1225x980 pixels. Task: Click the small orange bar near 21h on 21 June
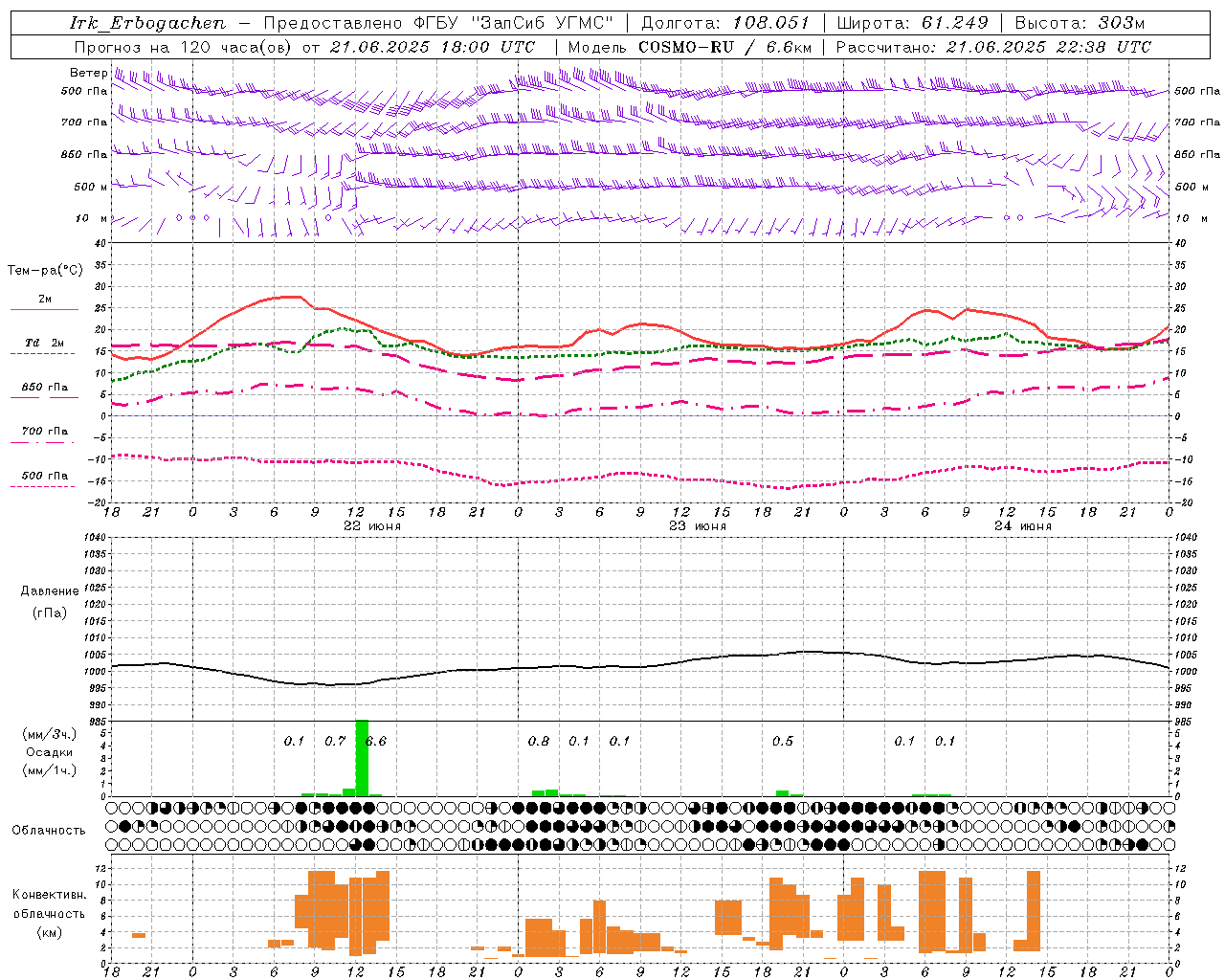coord(139,935)
